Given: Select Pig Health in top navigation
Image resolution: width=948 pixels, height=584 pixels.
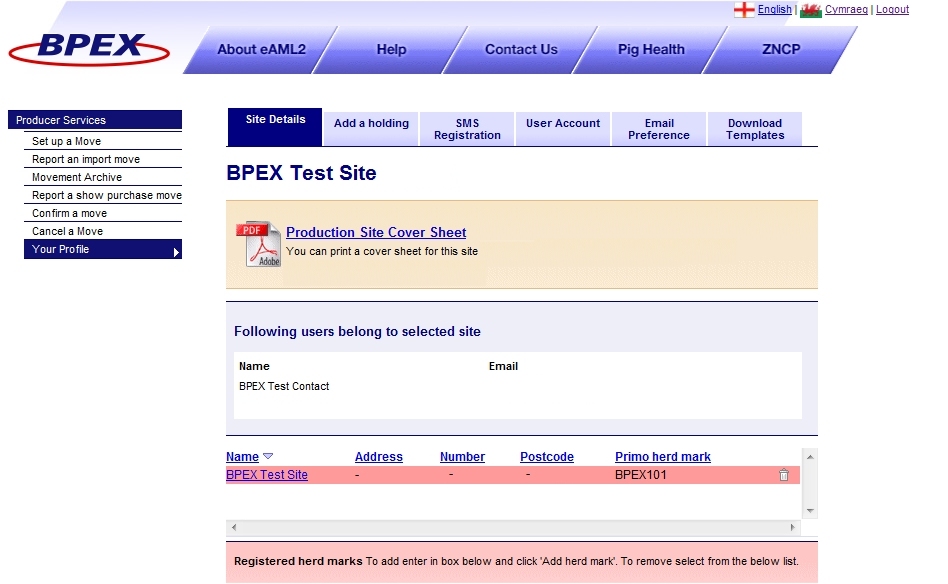Looking at the screenshot, I should pos(651,50).
